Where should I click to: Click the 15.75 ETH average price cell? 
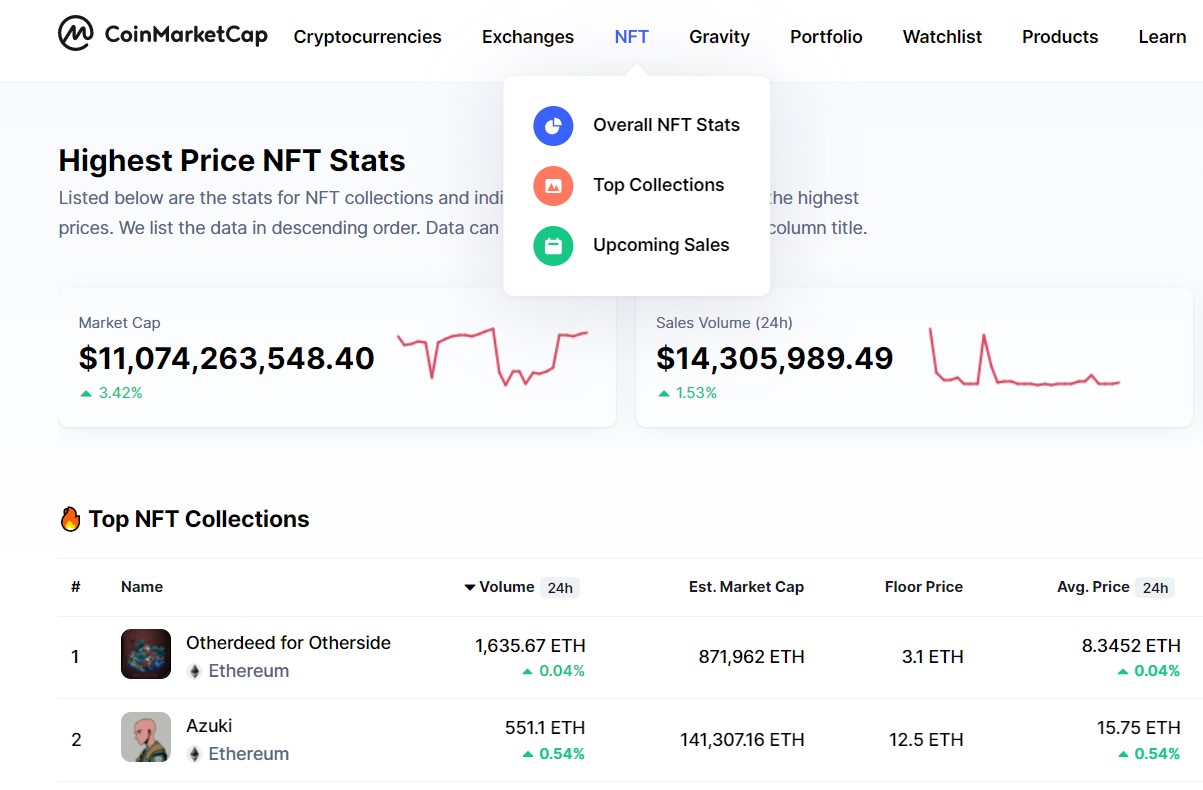pyautogui.click(x=1139, y=728)
